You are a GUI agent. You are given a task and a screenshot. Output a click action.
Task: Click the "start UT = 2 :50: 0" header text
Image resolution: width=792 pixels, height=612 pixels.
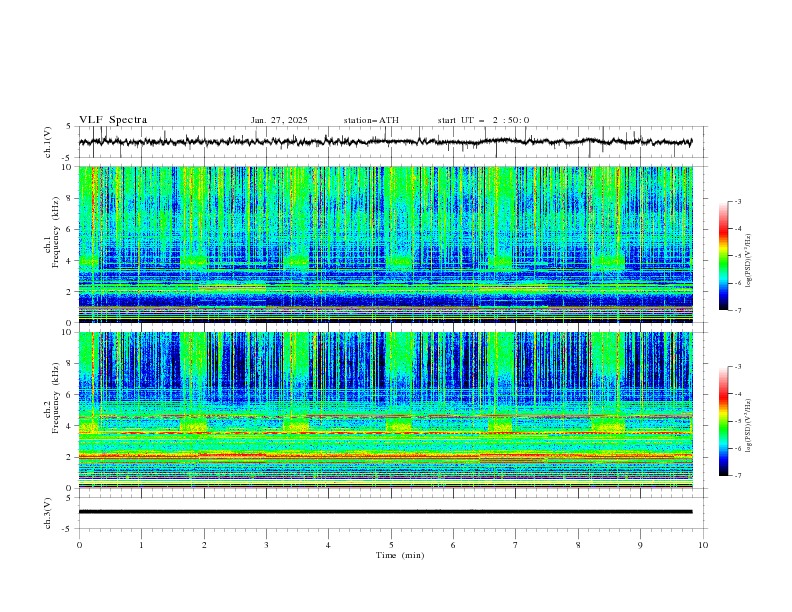[483, 120]
